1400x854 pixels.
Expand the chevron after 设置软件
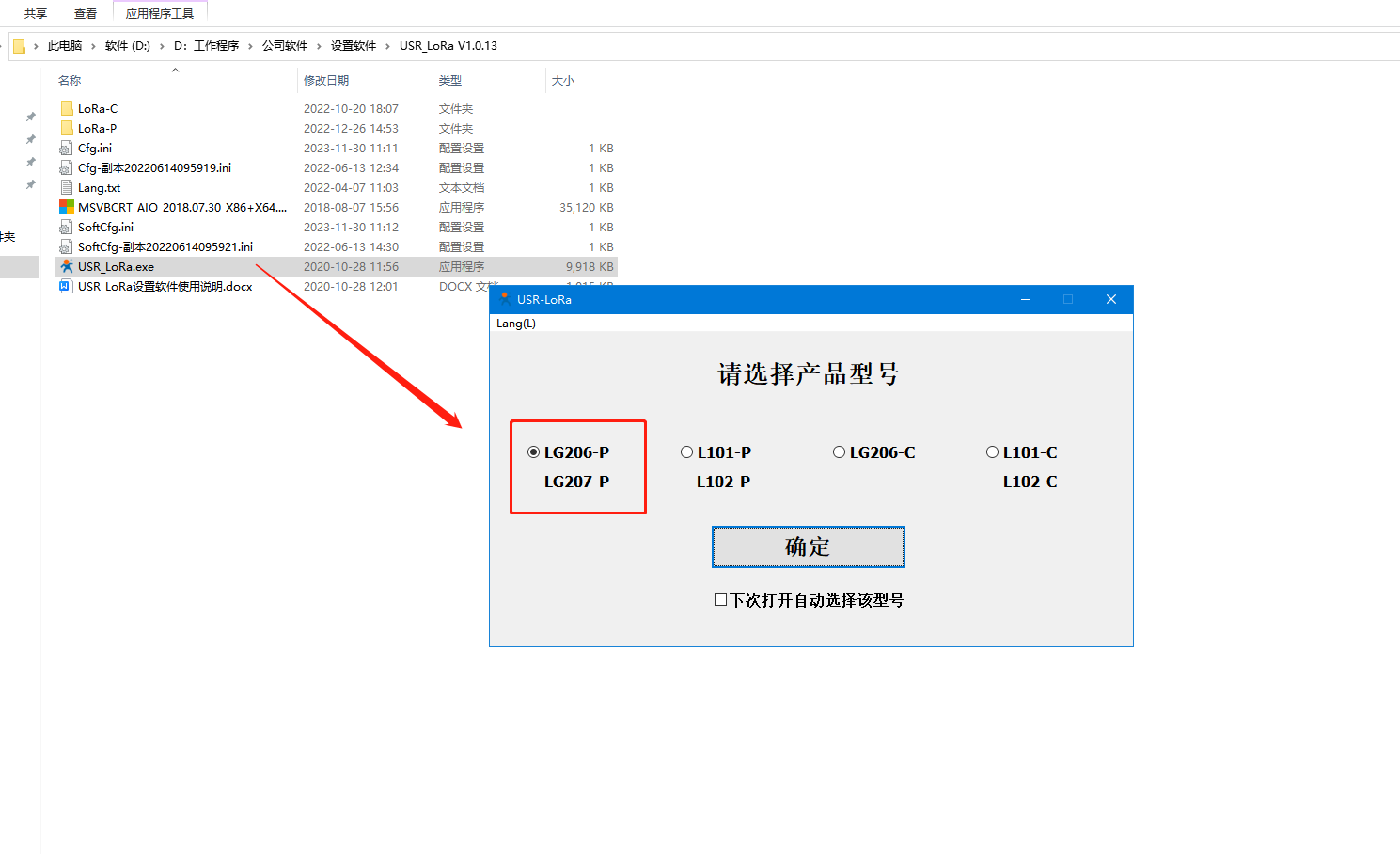[x=387, y=45]
